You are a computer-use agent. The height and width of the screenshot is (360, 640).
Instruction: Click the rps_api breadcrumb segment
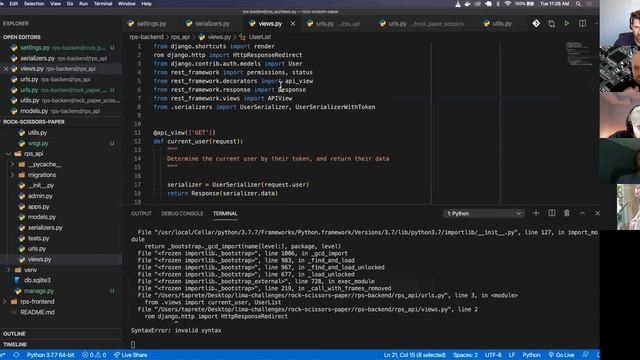[180, 37]
